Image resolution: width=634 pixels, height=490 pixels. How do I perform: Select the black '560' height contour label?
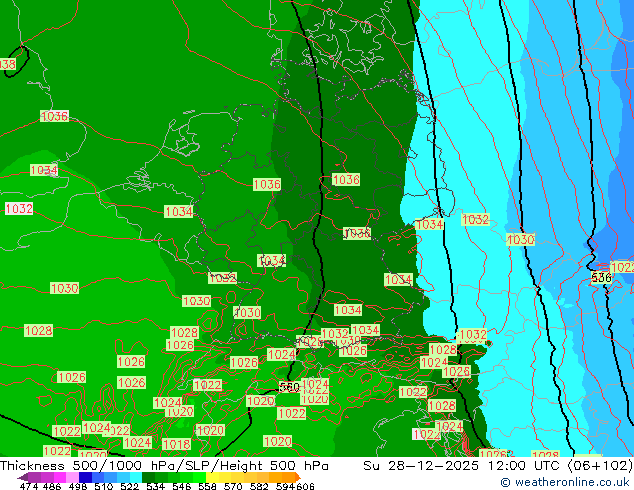pos(290,387)
